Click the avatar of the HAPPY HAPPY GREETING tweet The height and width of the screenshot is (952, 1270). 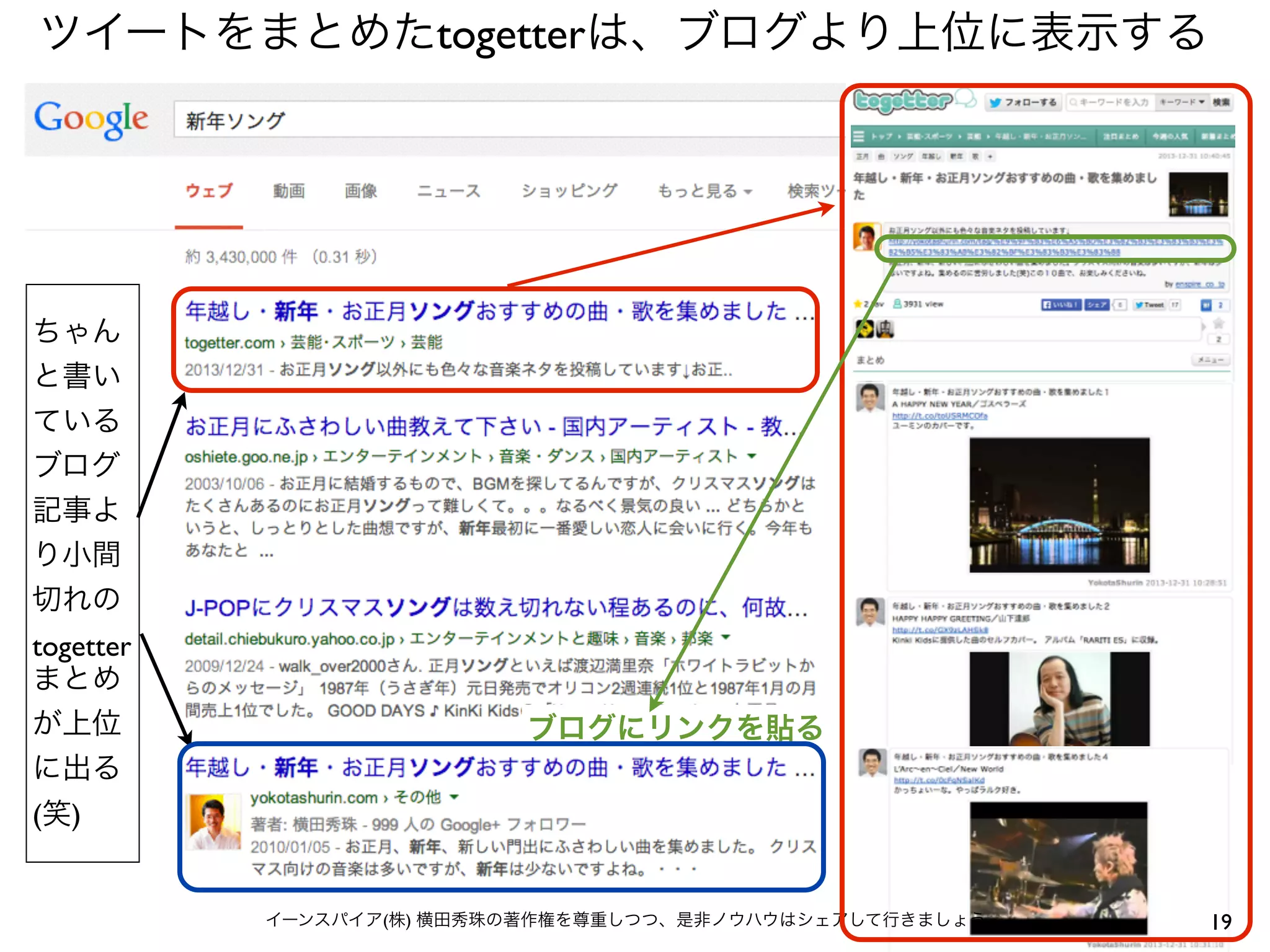pyautogui.click(x=870, y=612)
